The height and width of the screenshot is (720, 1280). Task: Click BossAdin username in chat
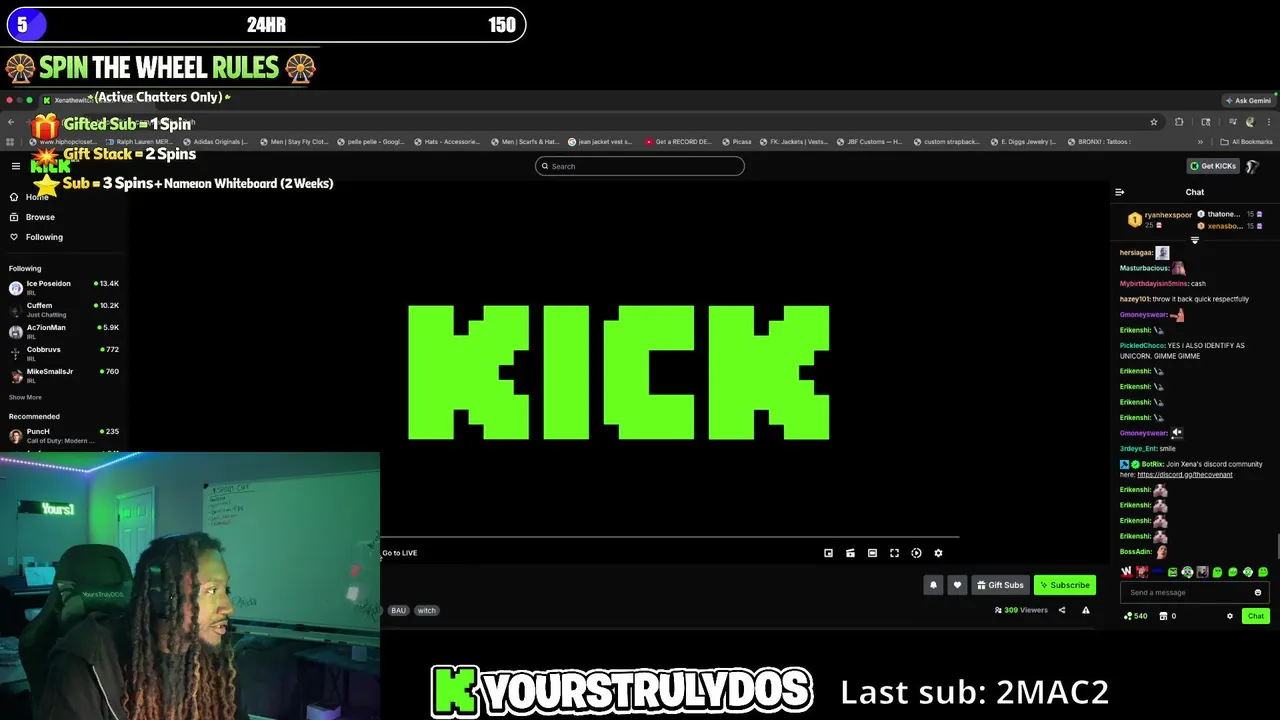[x=1136, y=552]
